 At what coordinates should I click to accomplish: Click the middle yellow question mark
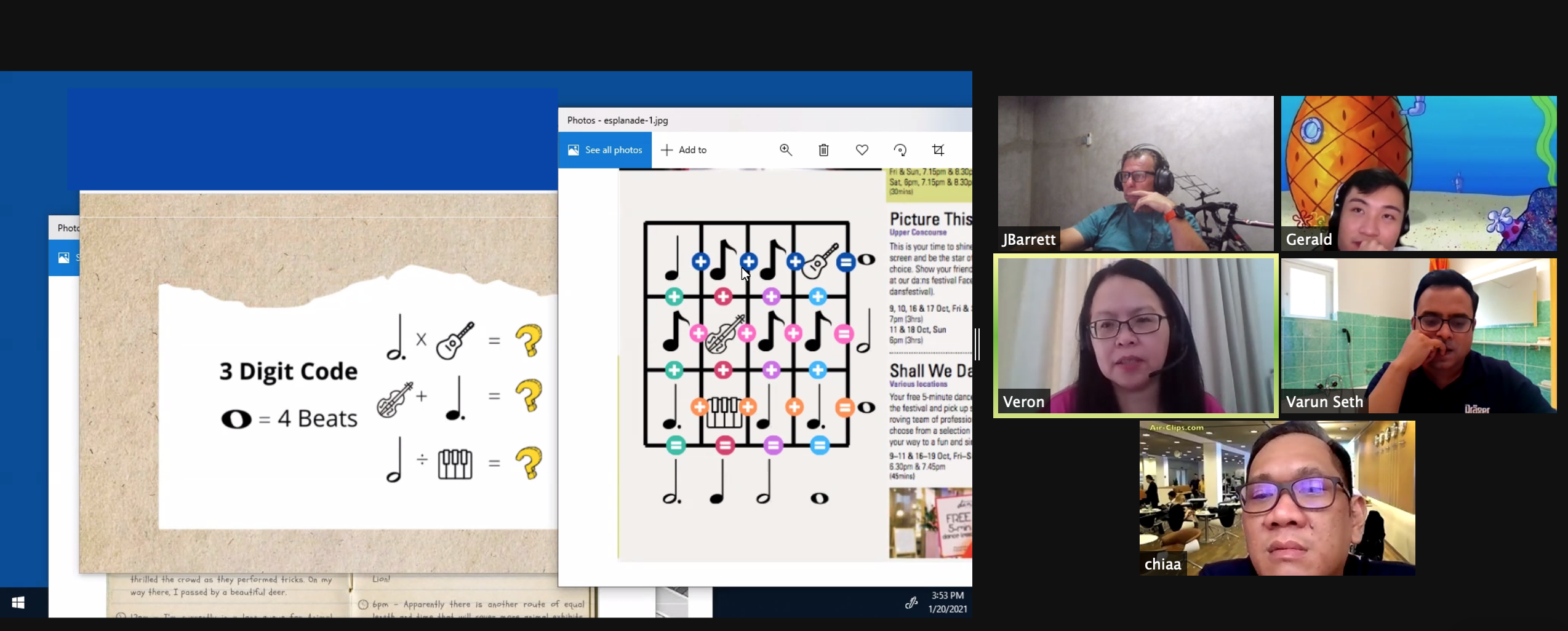click(x=528, y=395)
